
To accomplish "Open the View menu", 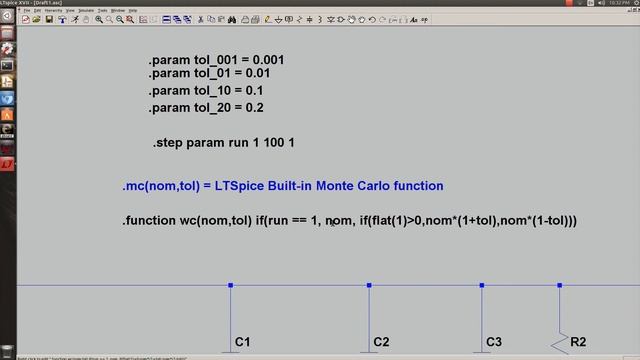I will 70,10.
